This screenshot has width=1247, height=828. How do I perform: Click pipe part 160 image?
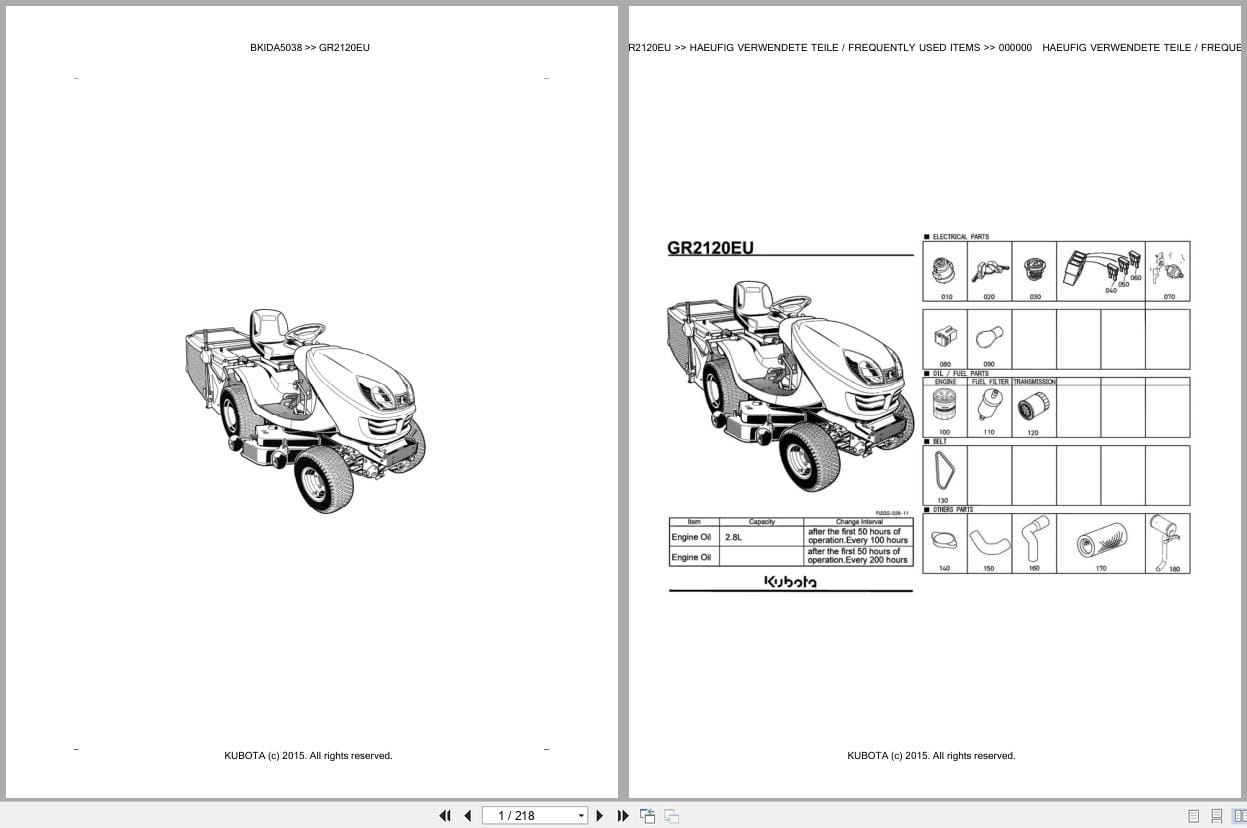point(1034,540)
